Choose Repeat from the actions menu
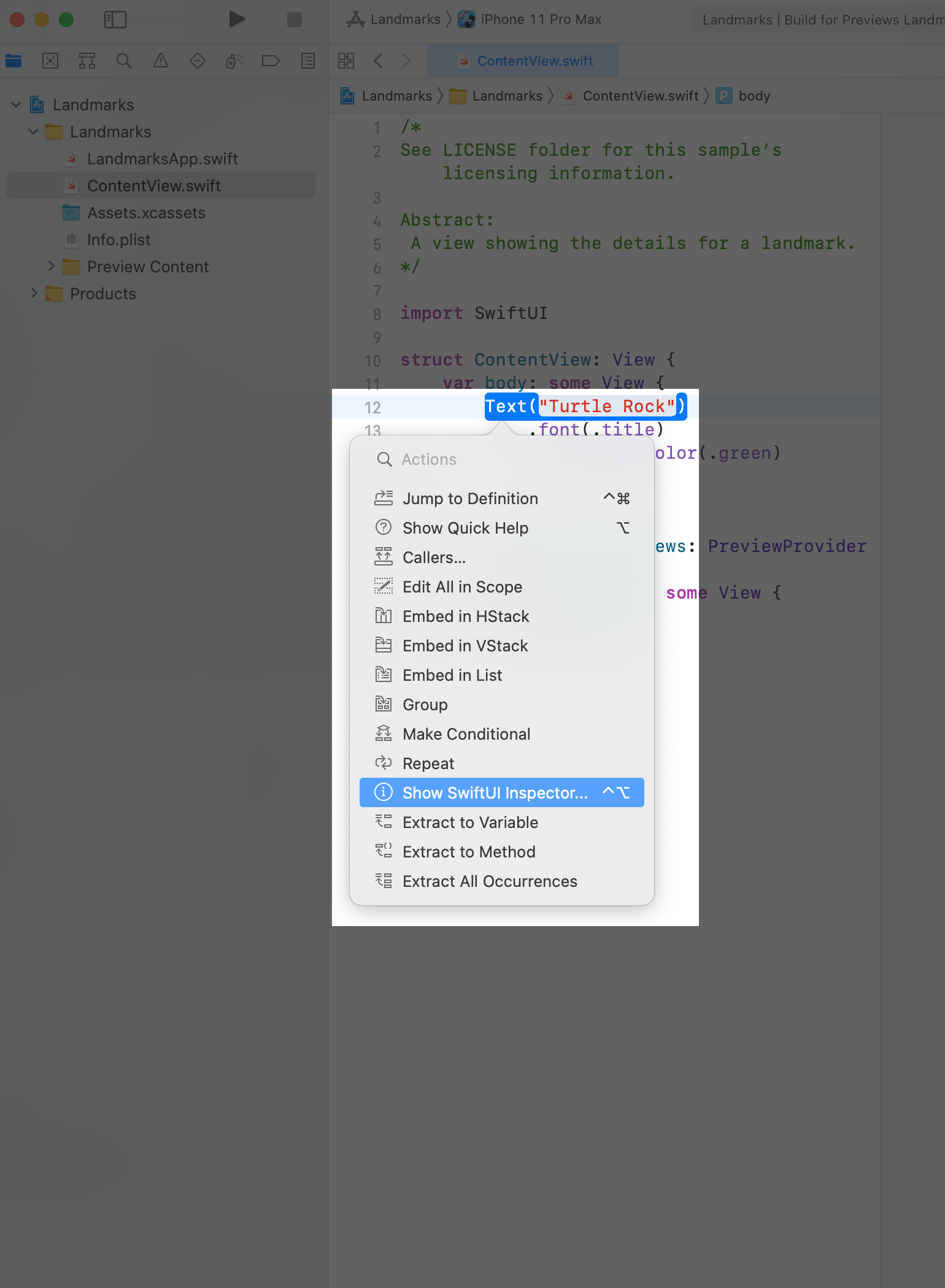This screenshot has height=1288, width=945. click(x=502, y=764)
